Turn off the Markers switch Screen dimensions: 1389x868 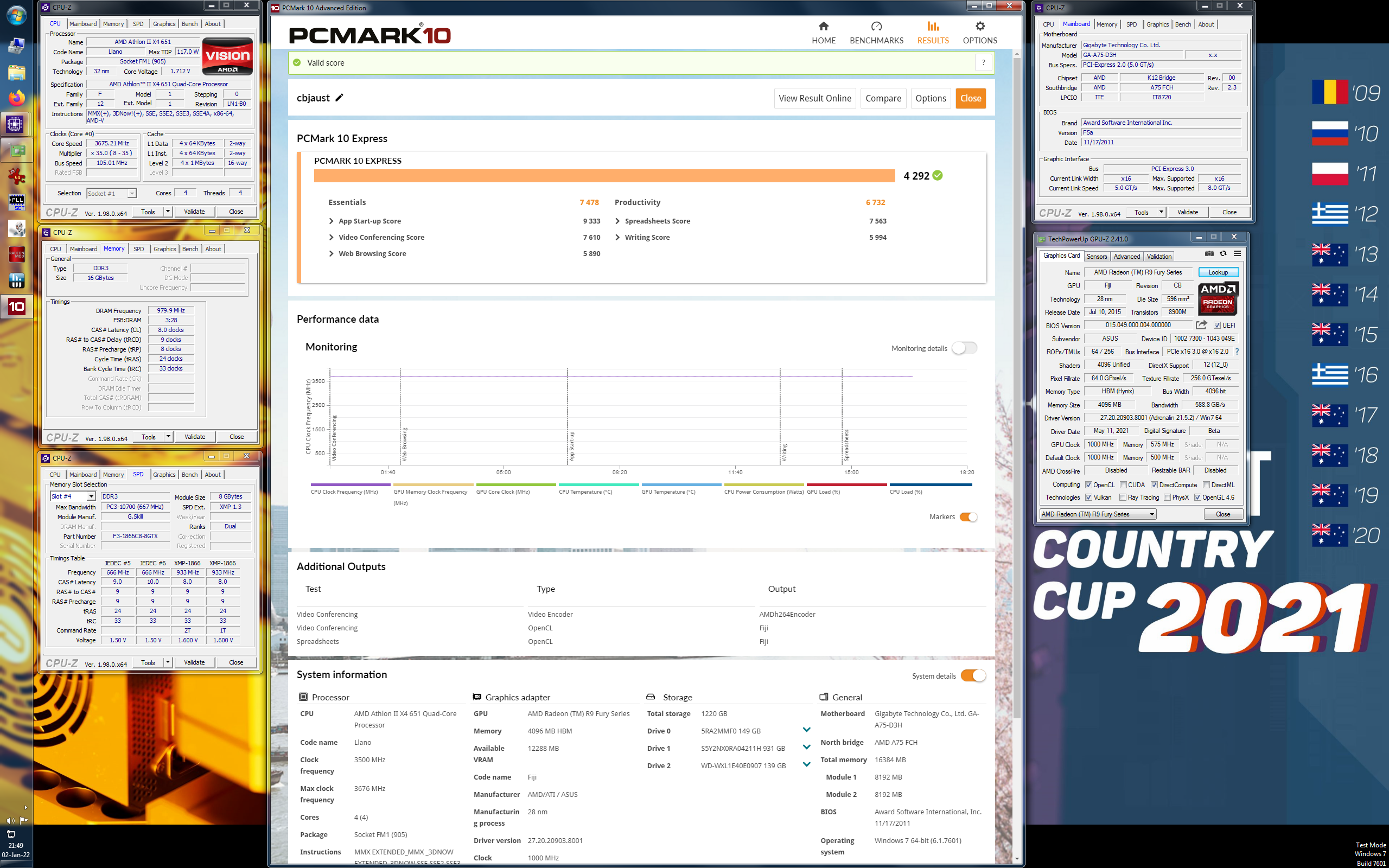pos(969,516)
